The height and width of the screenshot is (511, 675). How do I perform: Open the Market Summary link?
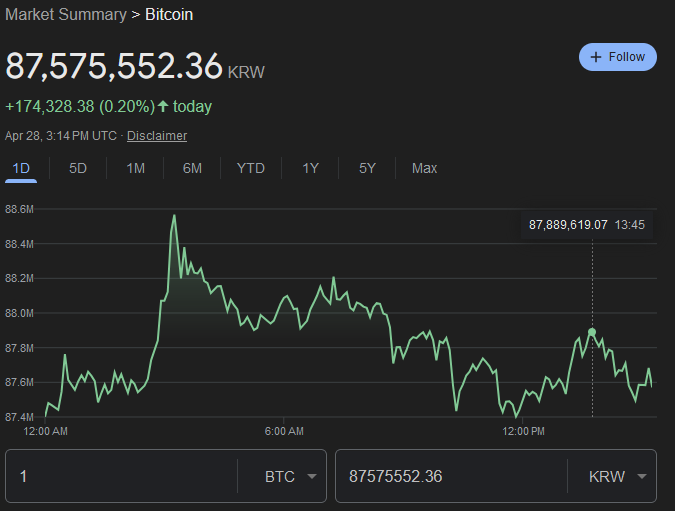coord(66,14)
